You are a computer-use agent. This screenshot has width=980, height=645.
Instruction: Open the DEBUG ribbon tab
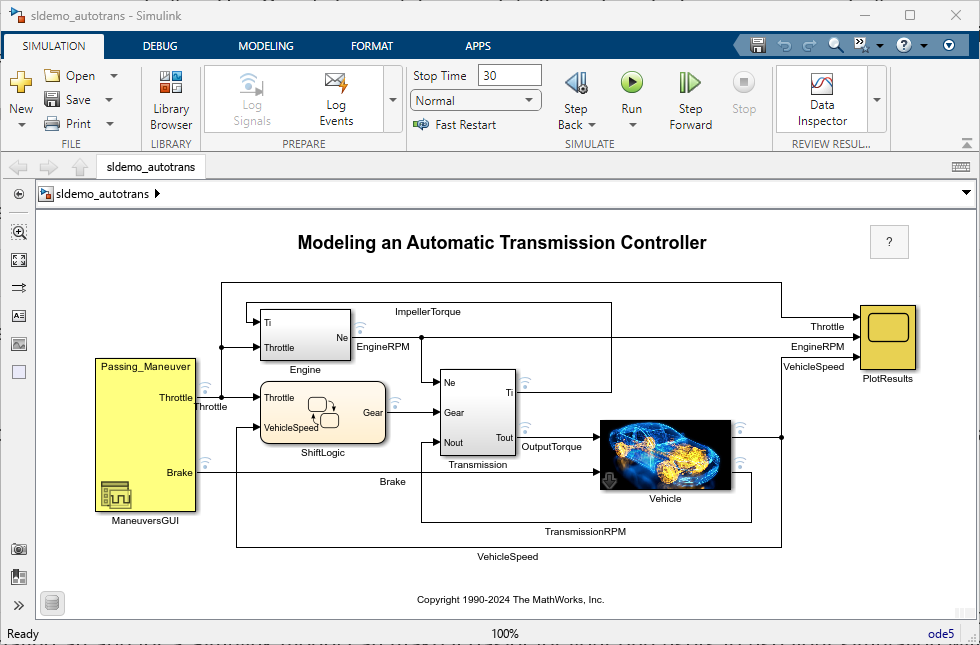(x=160, y=46)
